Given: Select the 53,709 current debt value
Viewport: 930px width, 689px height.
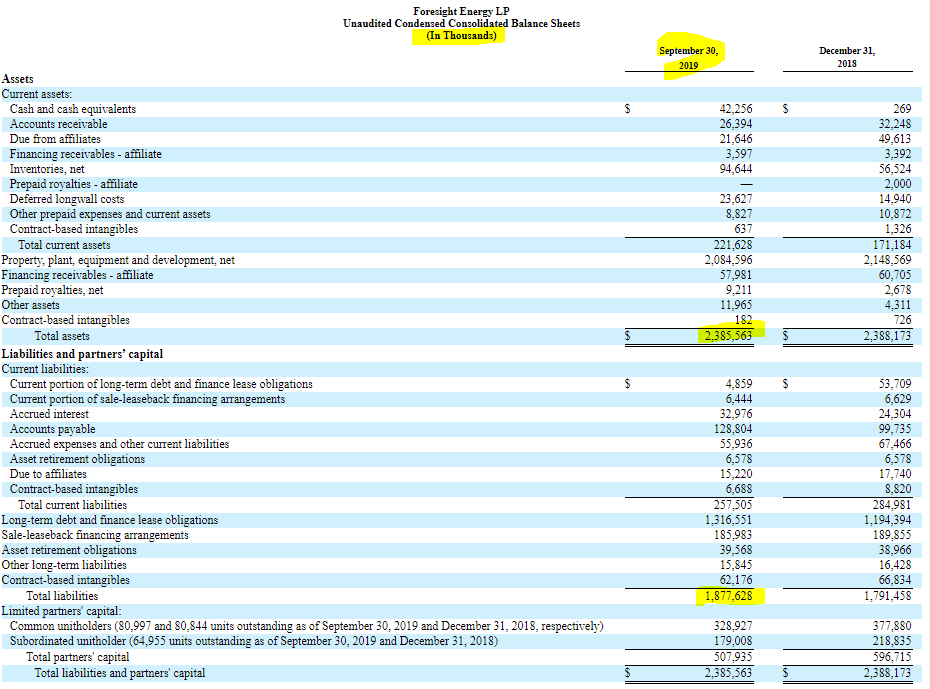Looking at the screenshot, I should (894, 384).
